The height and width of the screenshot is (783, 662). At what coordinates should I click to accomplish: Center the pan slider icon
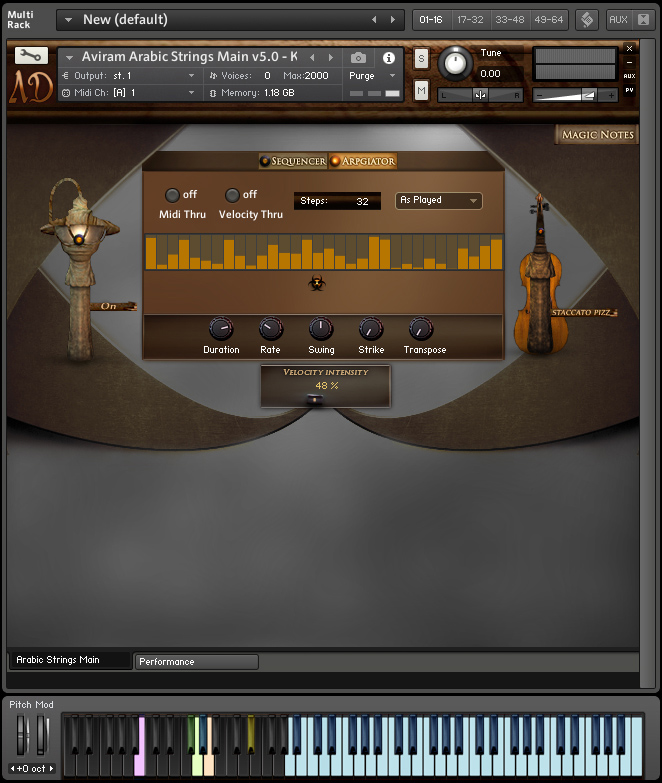tap(480, 95)
